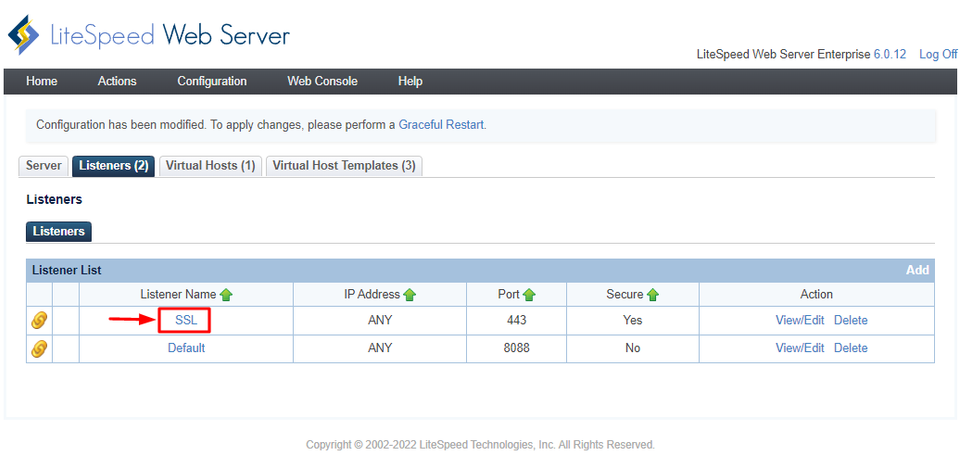
Task: Sort by Port green arrow
Action: (529, 295)
